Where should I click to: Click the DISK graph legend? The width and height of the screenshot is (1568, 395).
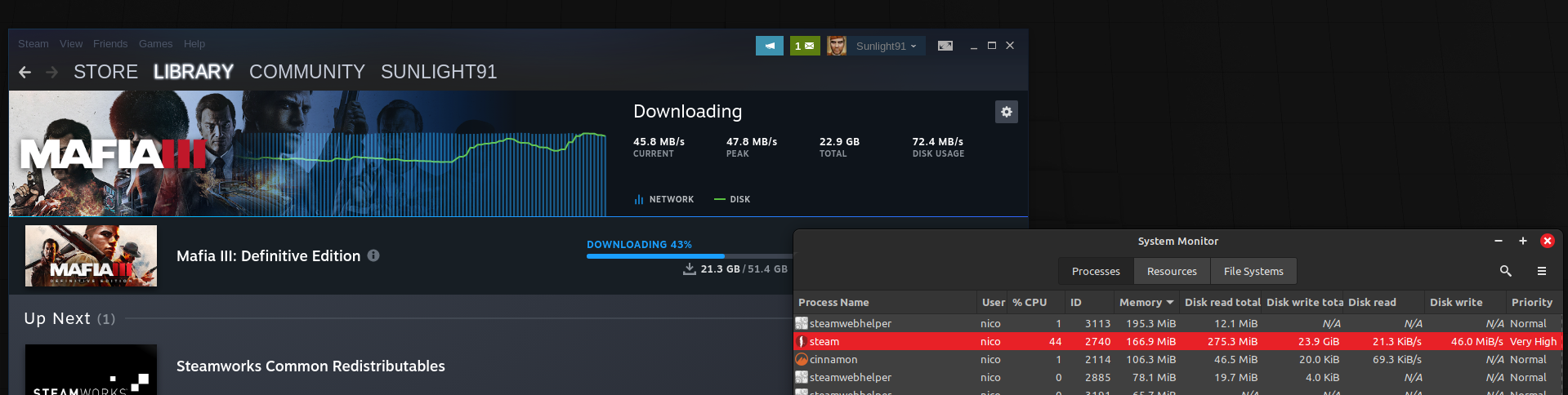(x=732, y=199)
